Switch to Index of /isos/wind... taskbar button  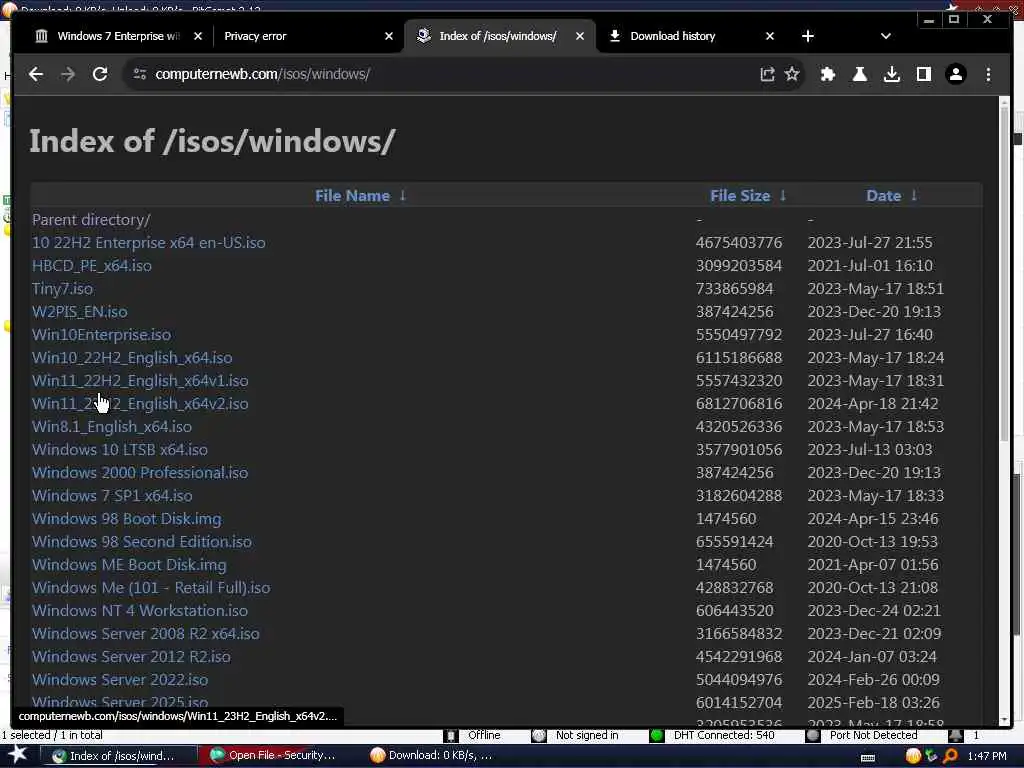pos(118,756)
